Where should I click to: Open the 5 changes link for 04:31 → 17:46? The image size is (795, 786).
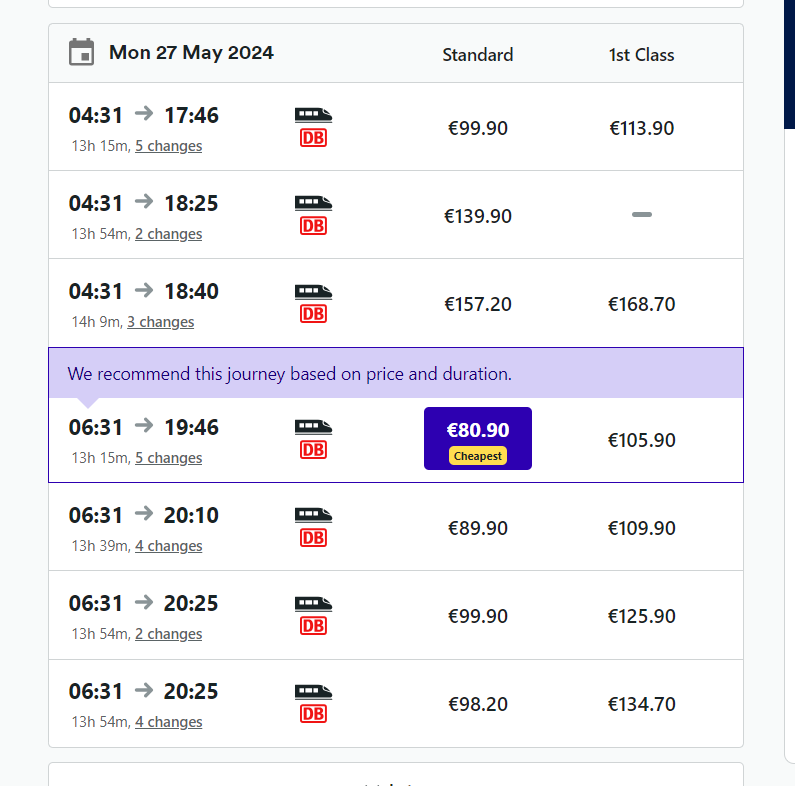(x=168, y=146)
